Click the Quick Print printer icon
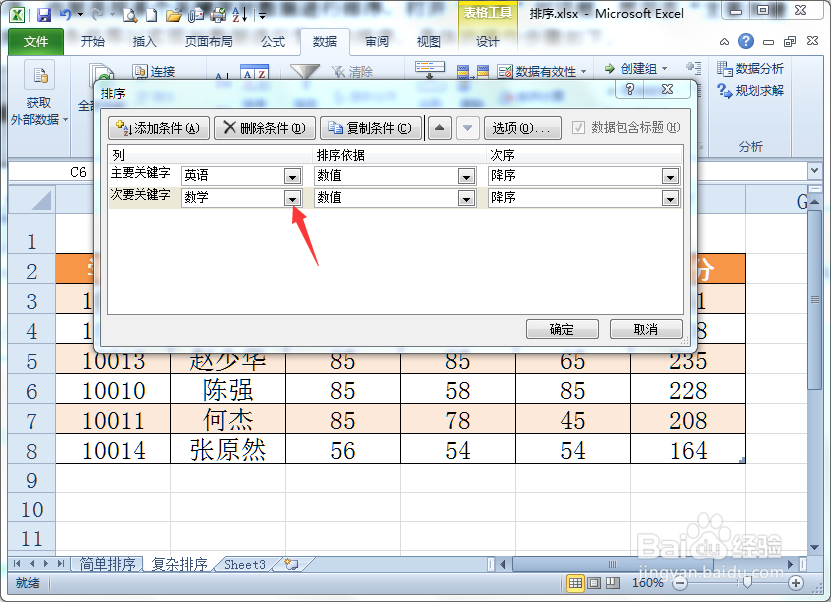831x602 pixels. [218, 15]
